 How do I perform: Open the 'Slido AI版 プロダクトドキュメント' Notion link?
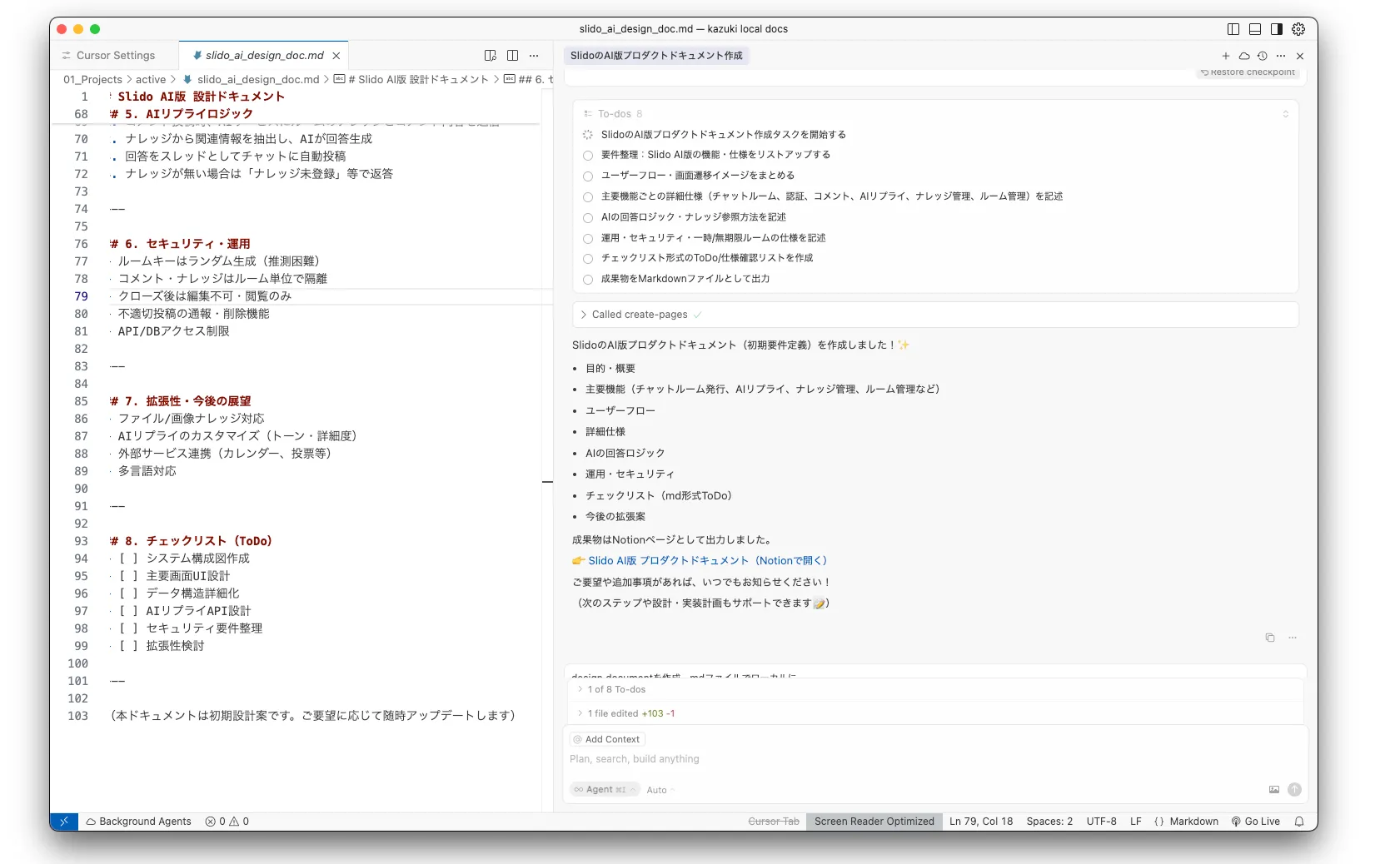(x=707, y=561)
